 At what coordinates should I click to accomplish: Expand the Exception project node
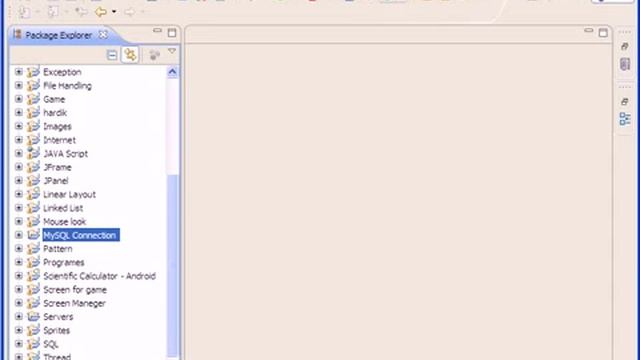coord(19,72)
